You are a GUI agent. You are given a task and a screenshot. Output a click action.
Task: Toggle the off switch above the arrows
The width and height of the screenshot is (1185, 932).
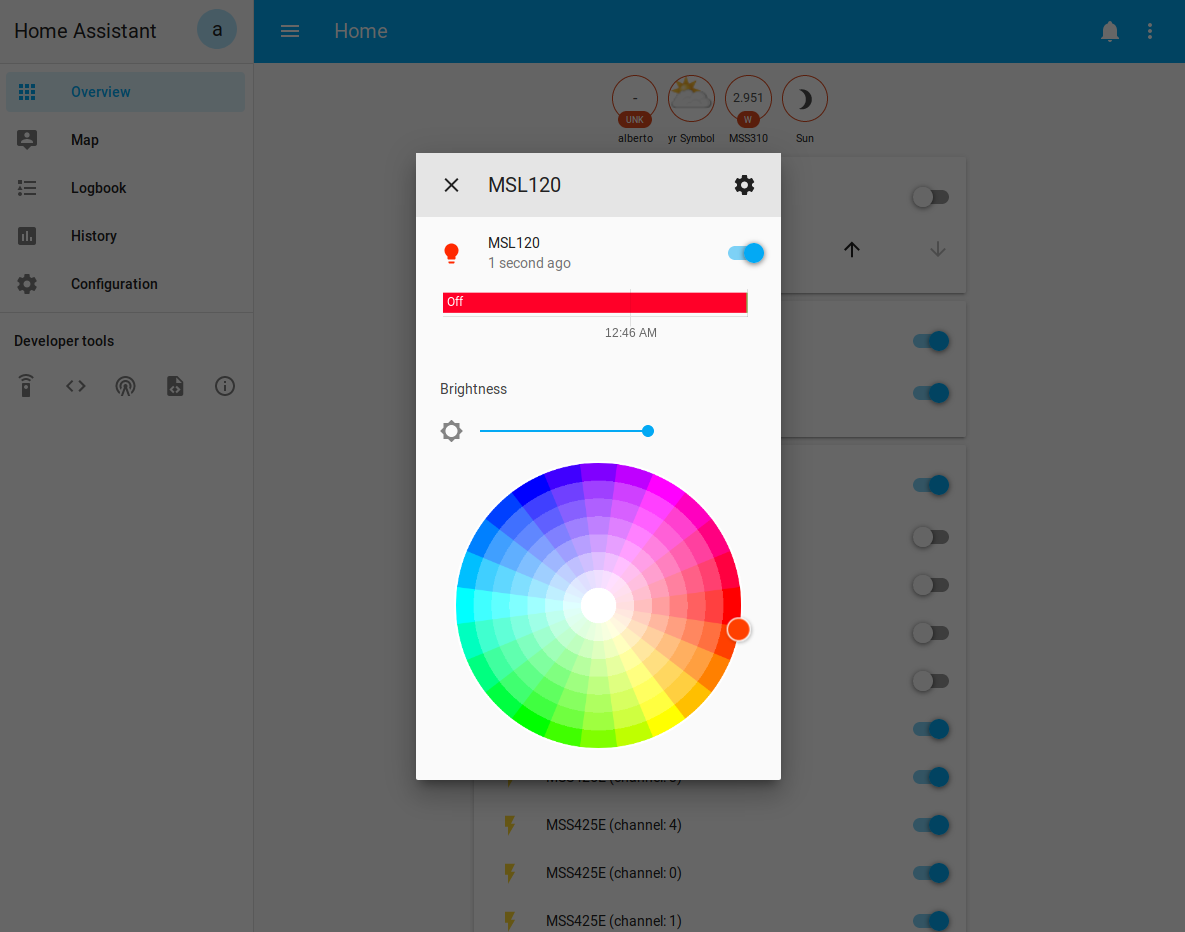pos(930,197)
